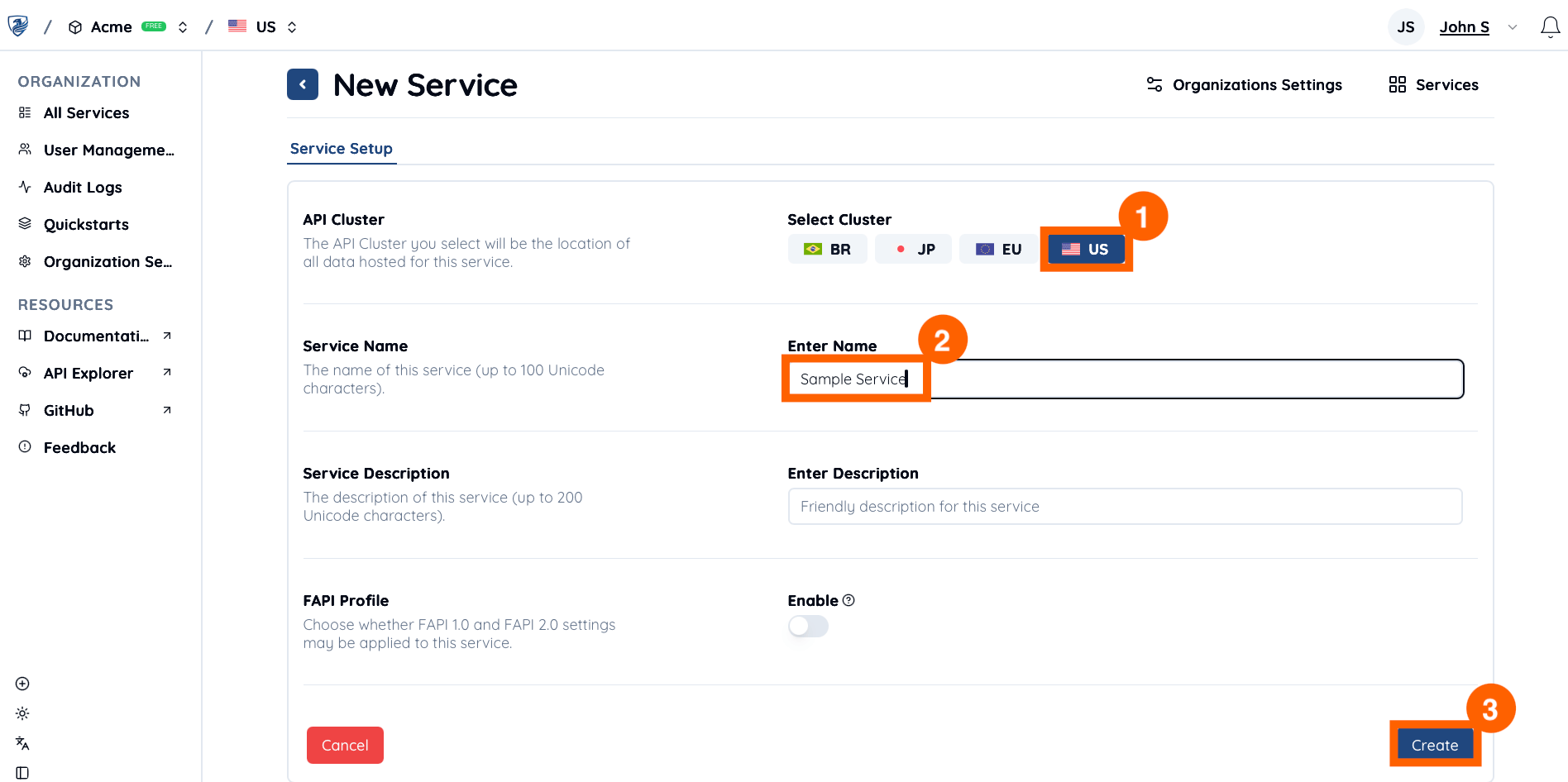The height and width of the screenshot is (782, 1568).
Task: Click the Authlete shield logo
Action: coord(18,26)
